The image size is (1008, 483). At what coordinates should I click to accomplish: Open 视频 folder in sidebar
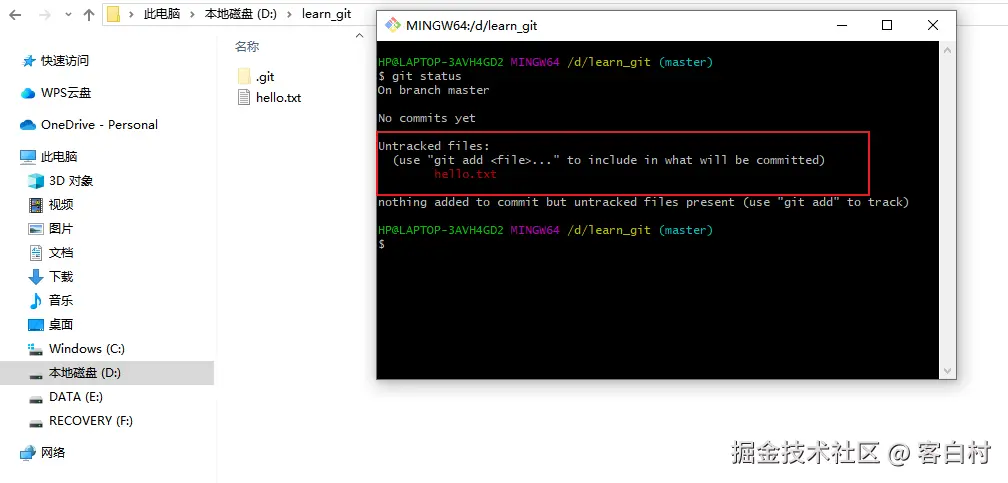coord(61,205)
